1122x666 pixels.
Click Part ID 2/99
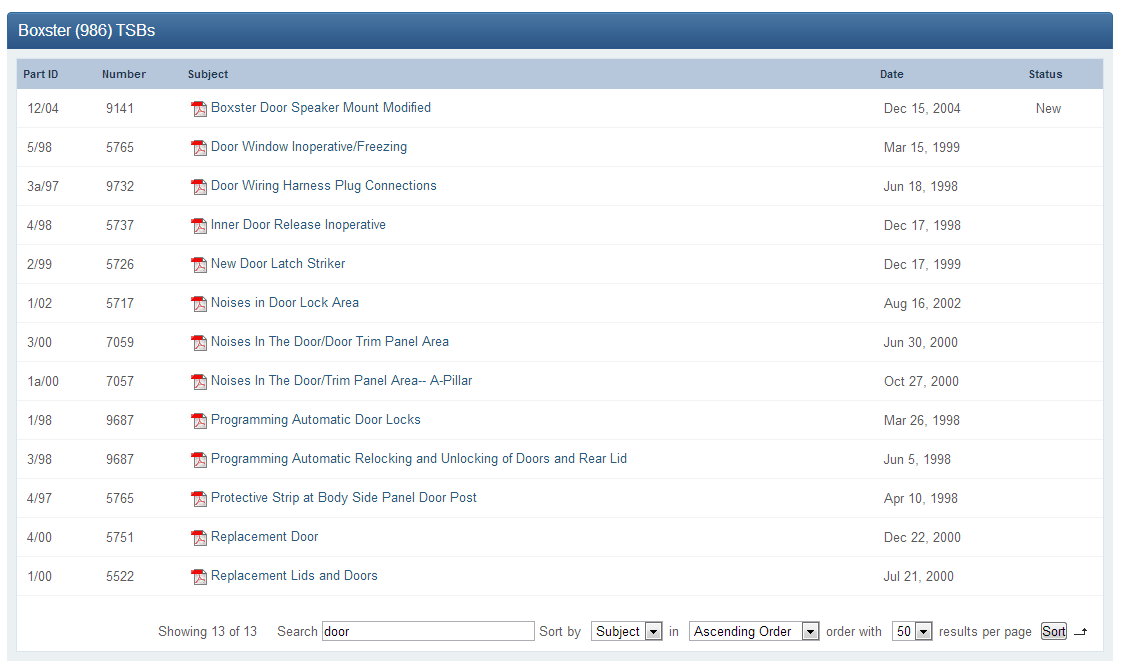pyautogui.click(x=39, y=265)
